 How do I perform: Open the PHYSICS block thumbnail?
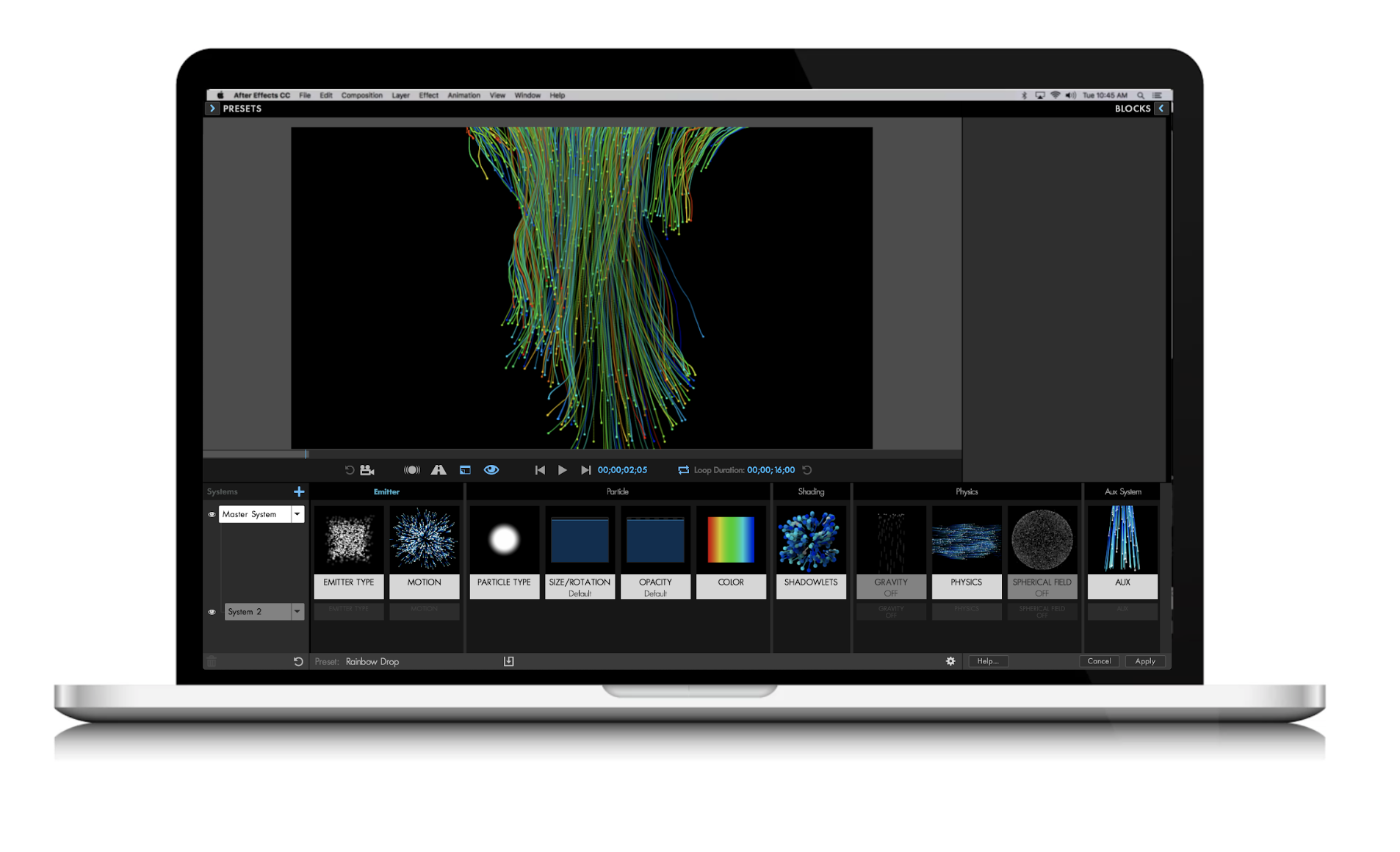967,552
